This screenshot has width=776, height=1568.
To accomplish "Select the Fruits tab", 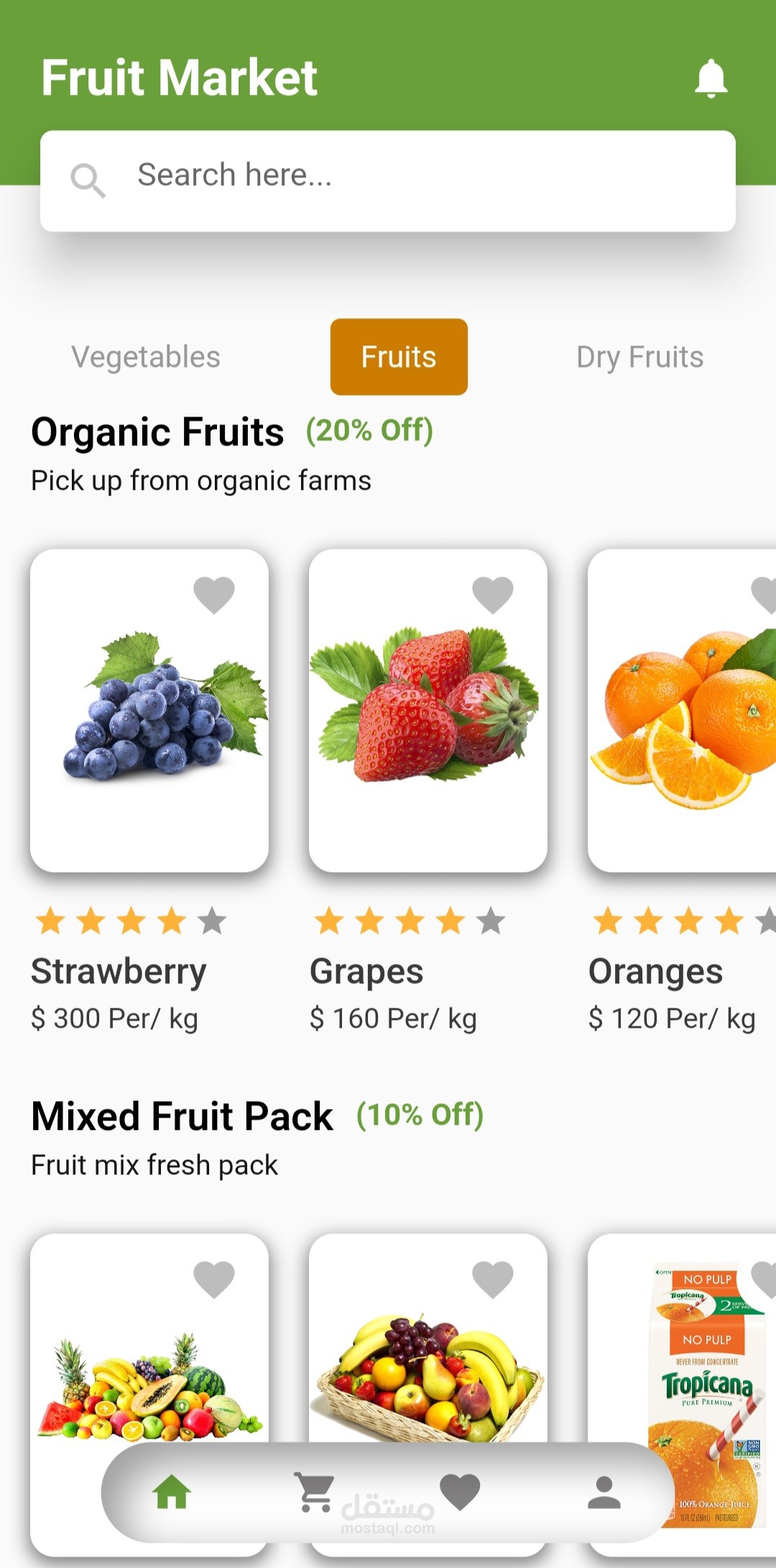I will pyautogui.click(x=399, y=357).
